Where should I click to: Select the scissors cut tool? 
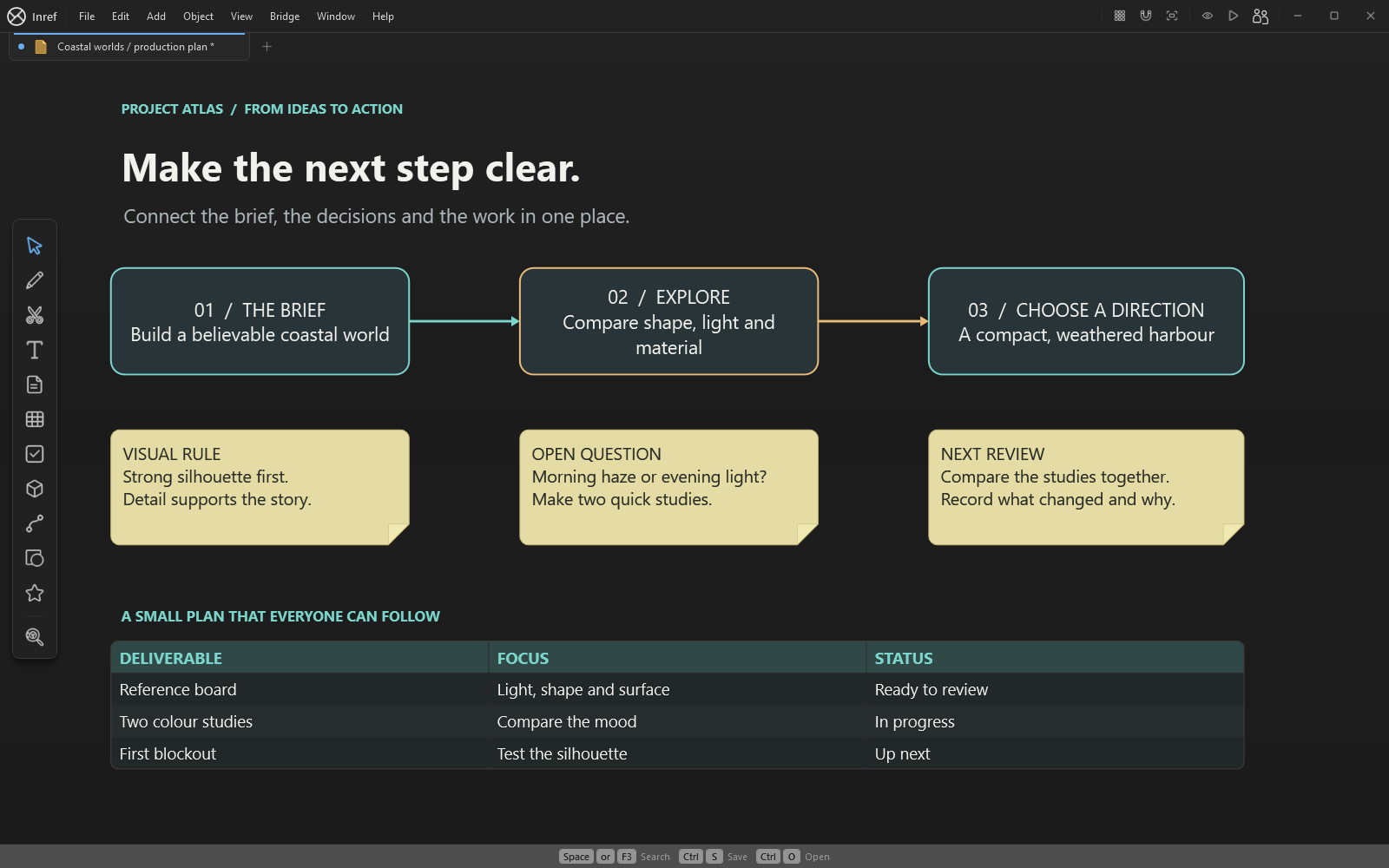35,315
